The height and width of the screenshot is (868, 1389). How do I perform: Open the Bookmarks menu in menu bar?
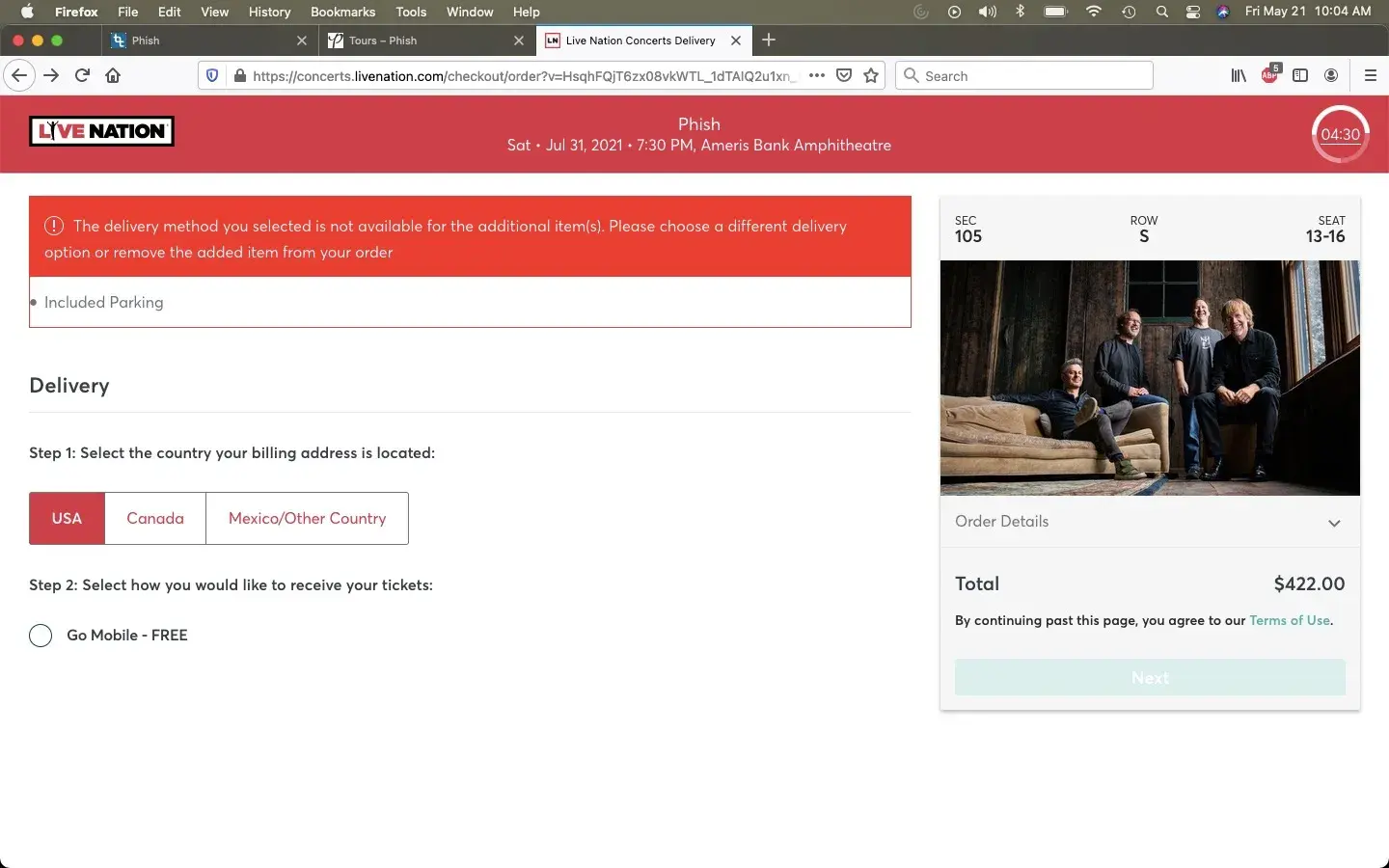point(342,12)
